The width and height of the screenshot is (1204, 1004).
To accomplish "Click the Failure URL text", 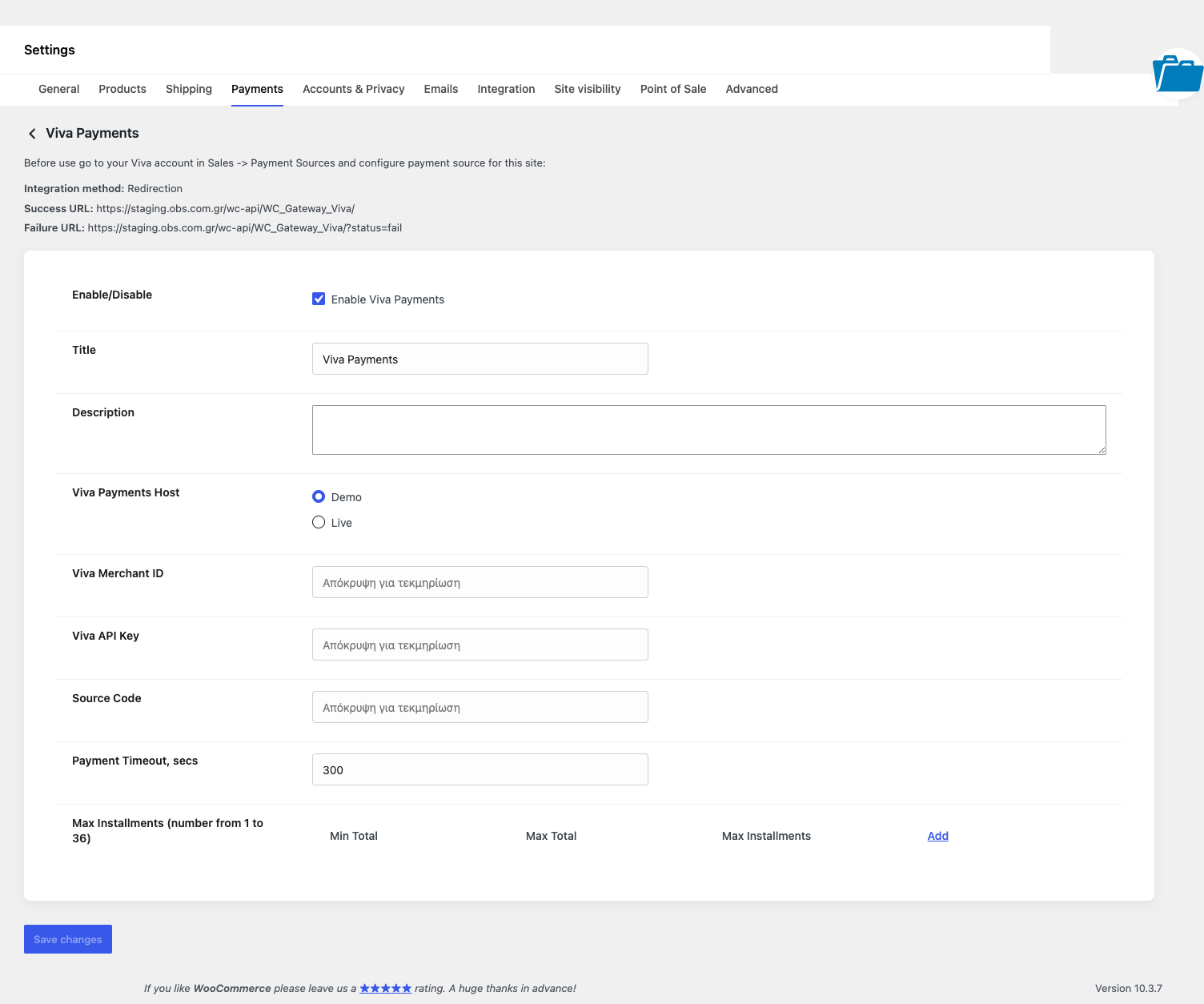I will [x=213, y=228].
